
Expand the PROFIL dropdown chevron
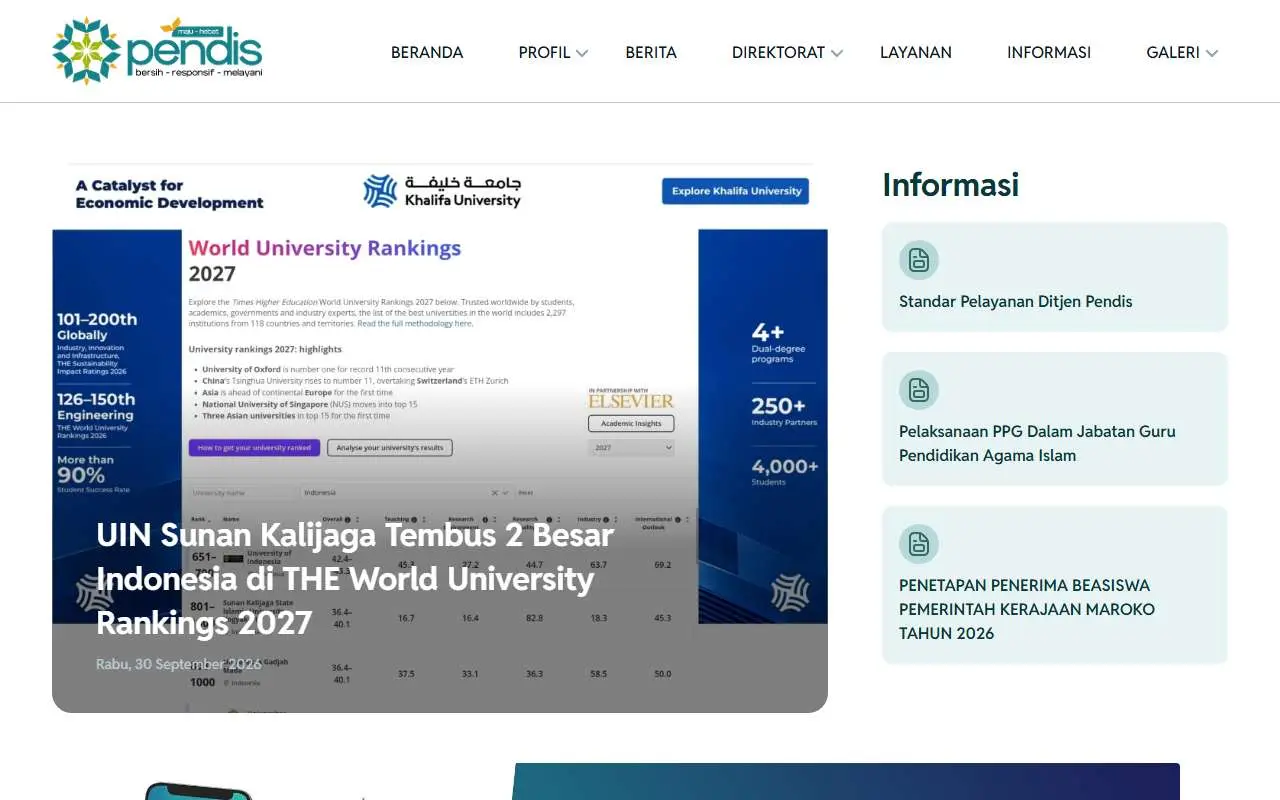(x=582, y=54)
